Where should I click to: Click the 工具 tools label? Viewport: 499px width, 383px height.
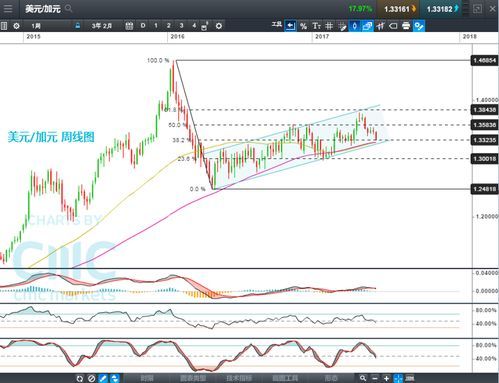pyautogui.click(x=277, y=24)
